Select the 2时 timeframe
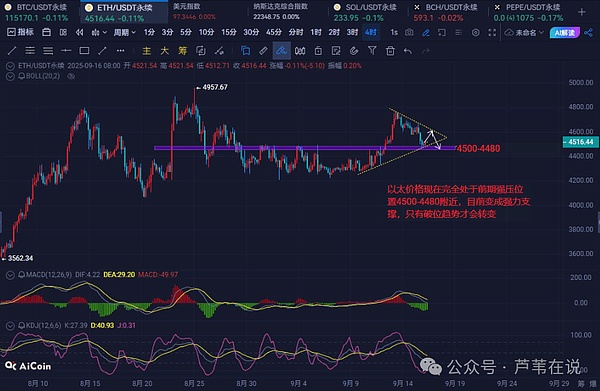This screenshot has width=600, height=391. pos(334,33)
